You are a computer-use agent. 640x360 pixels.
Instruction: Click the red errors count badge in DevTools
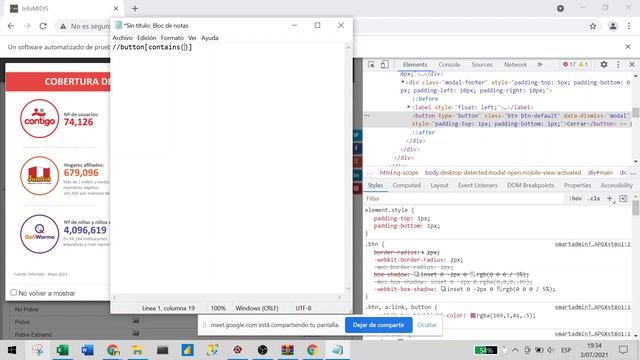(x=569, y=64)
